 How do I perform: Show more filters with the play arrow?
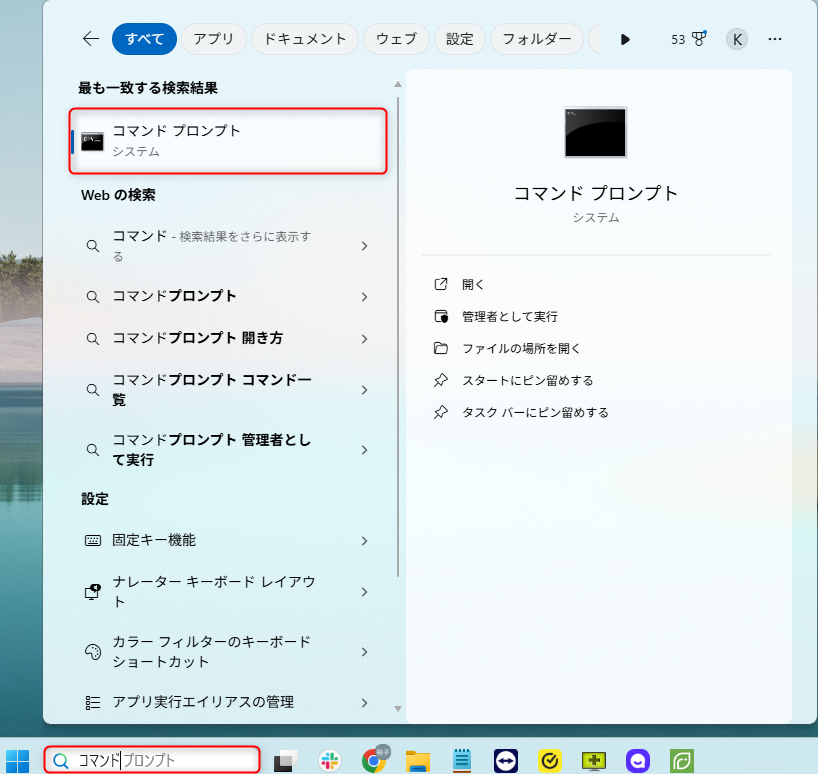click(x=625, y=40)
